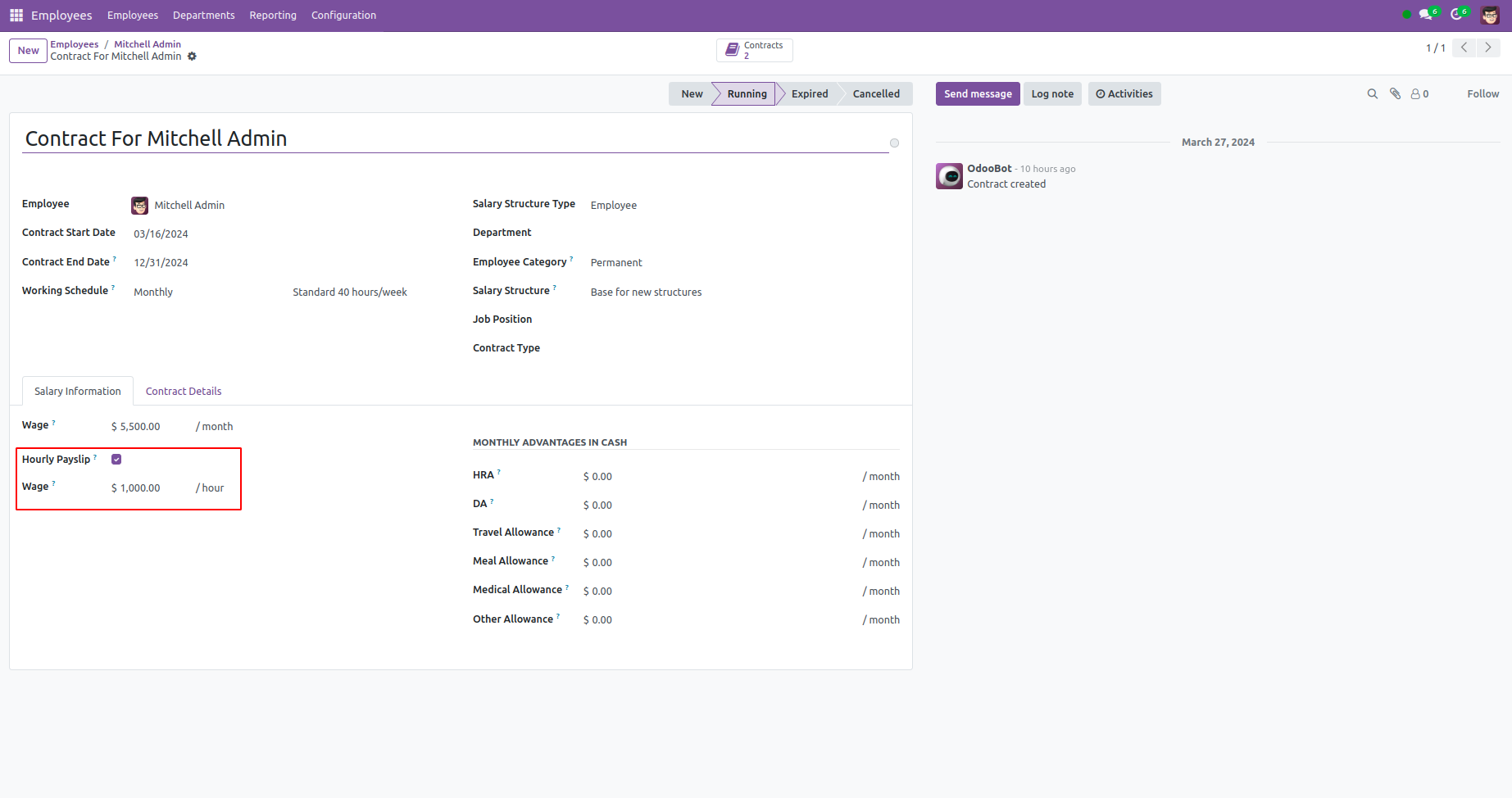This screenshot has height=798, width=1512.
Task: Open the Salary Structure Type dropdown
Action: (x=744, y=206)
